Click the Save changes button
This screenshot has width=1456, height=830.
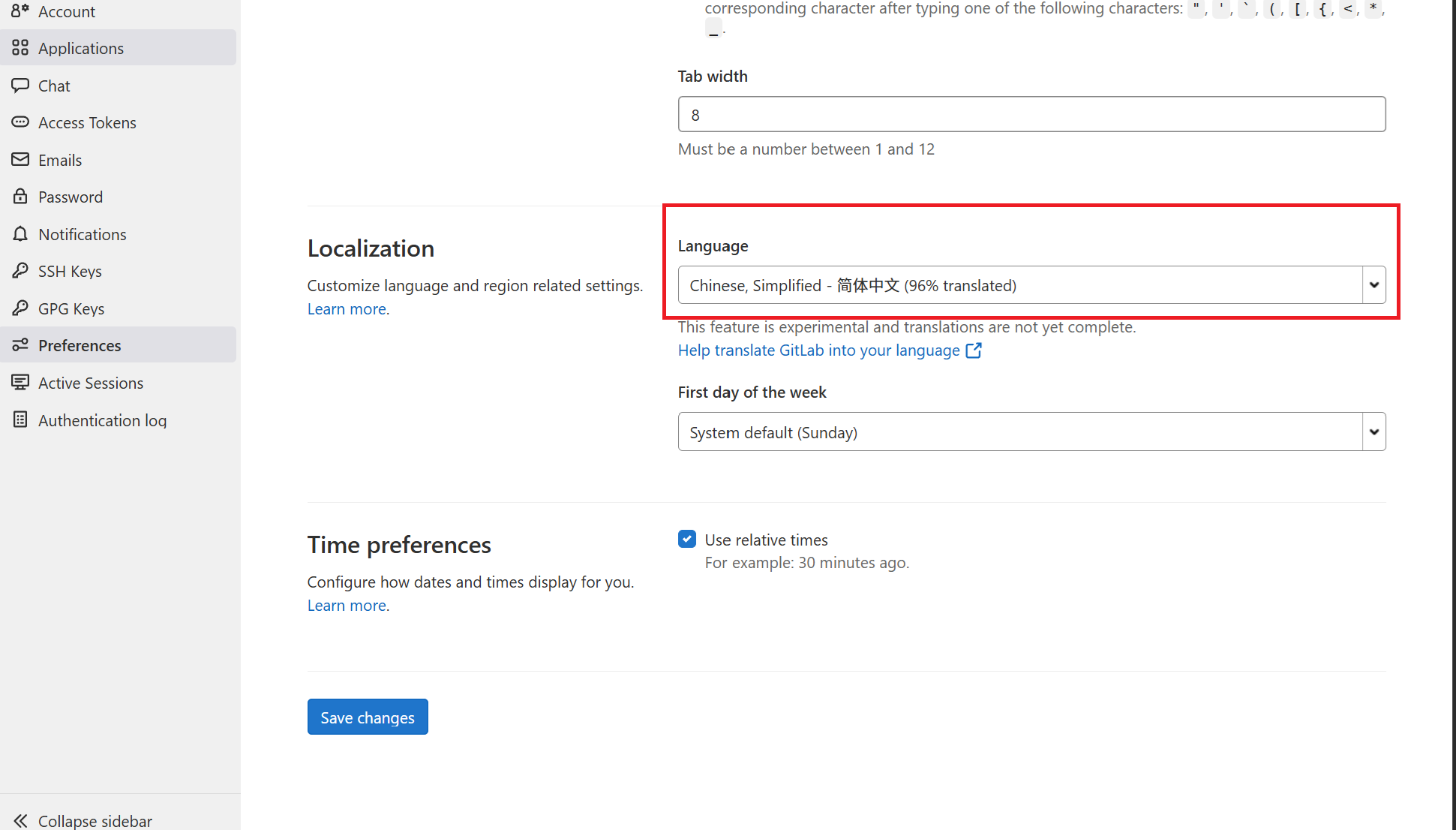point(368,717)
